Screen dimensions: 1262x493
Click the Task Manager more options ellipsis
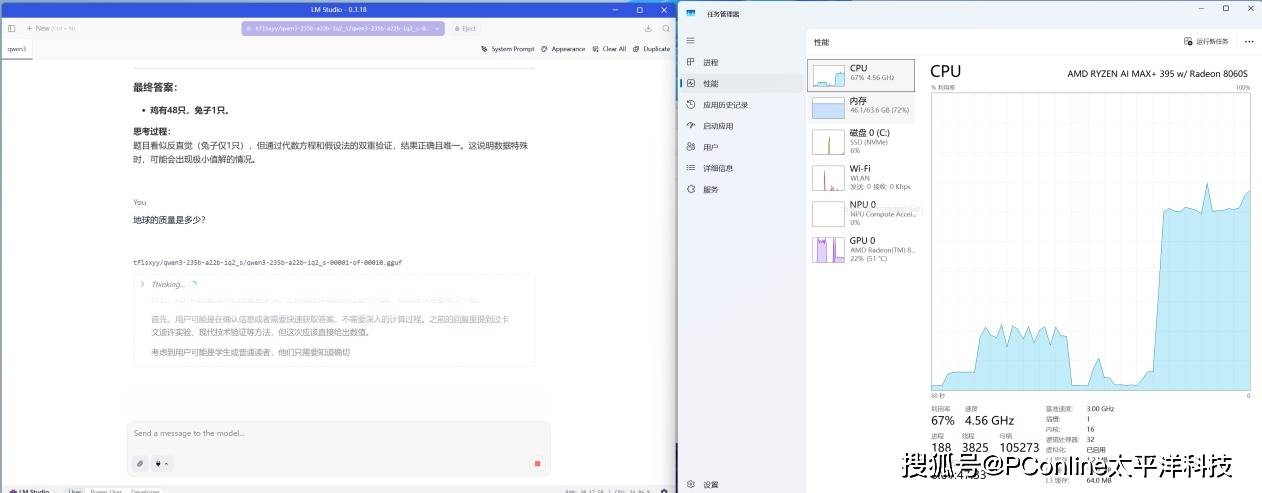1248,41
